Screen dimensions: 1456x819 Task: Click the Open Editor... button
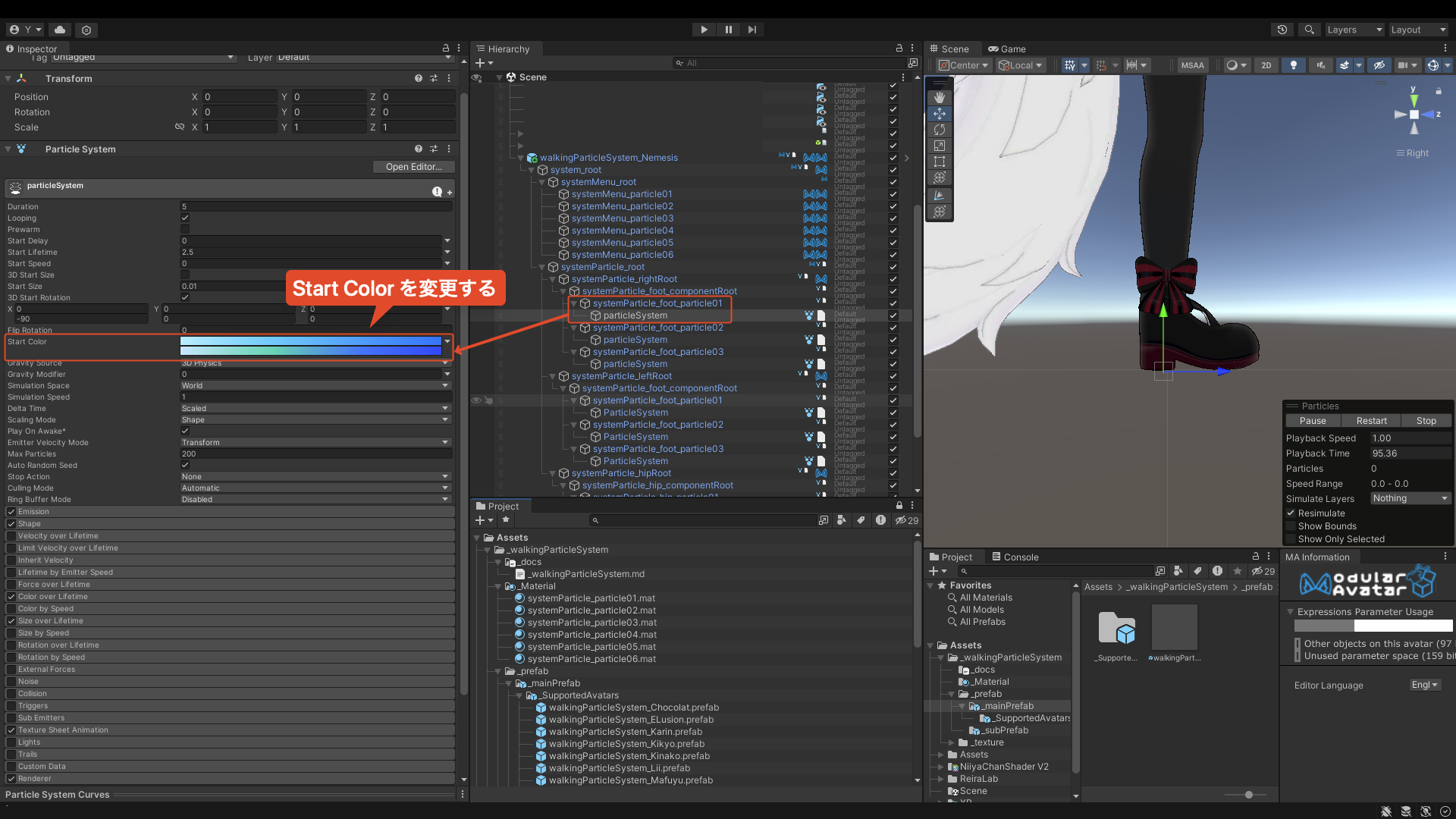point(413,167)
